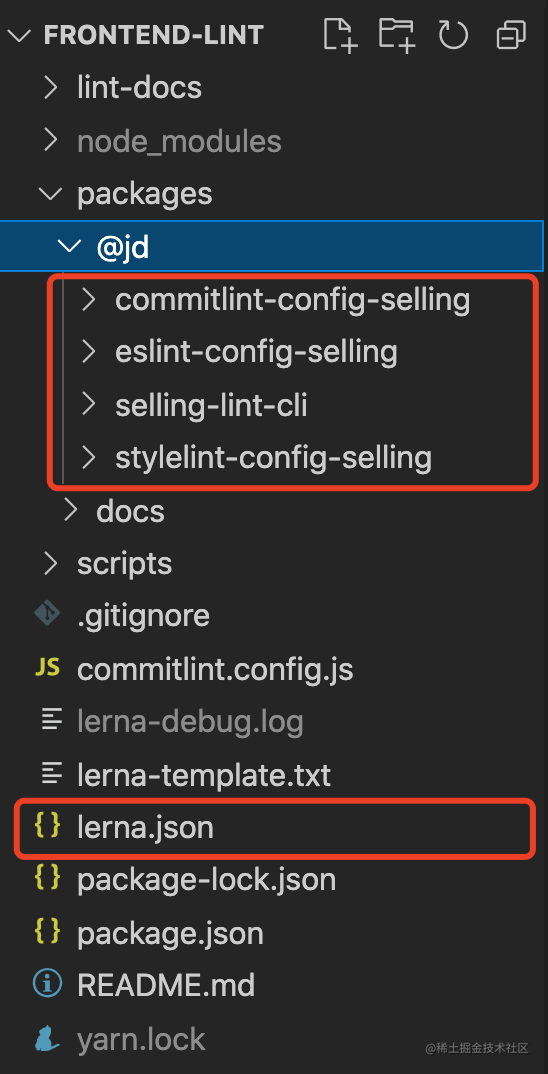Collapse the @jd folder chevron
Image resolution: width=548 pixels, height=1074 pixels.
(69, 247)
